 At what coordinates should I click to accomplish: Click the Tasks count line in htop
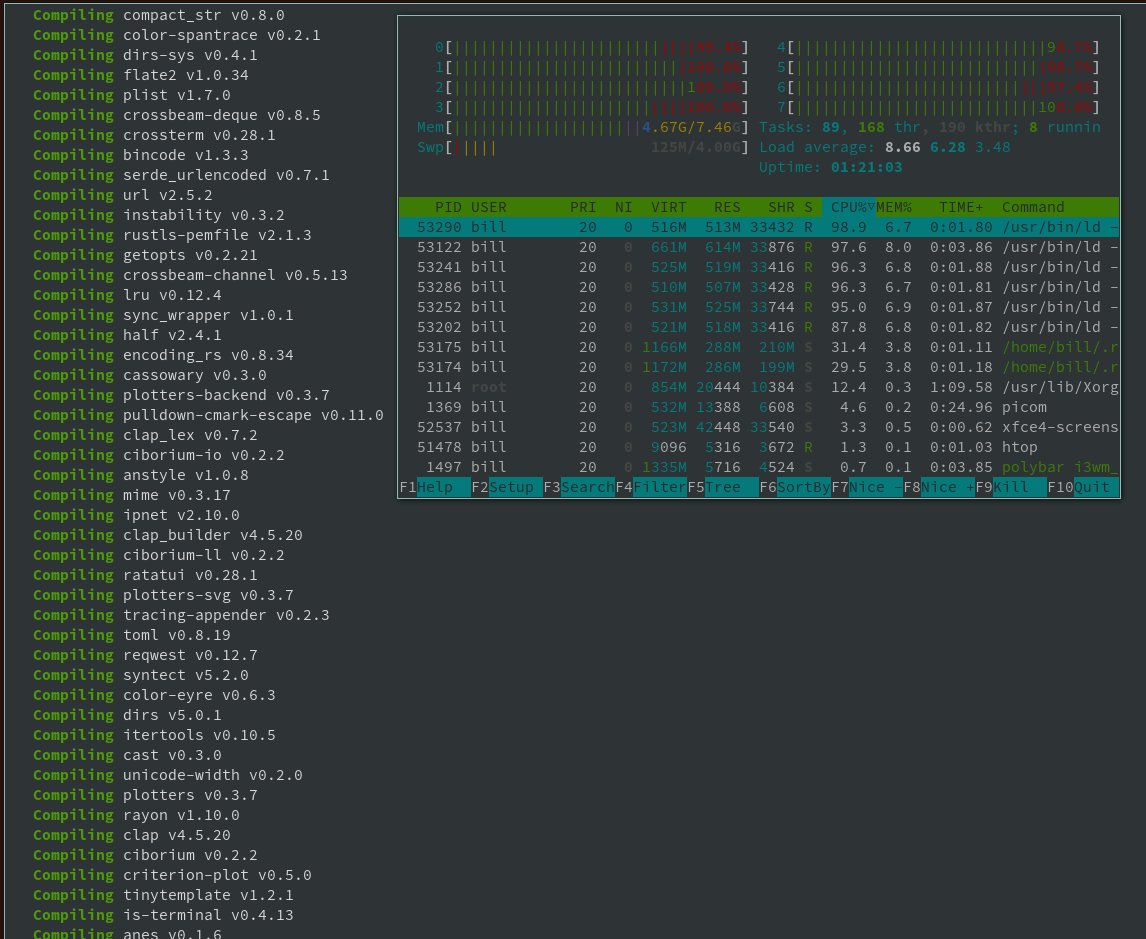[930, 127]
